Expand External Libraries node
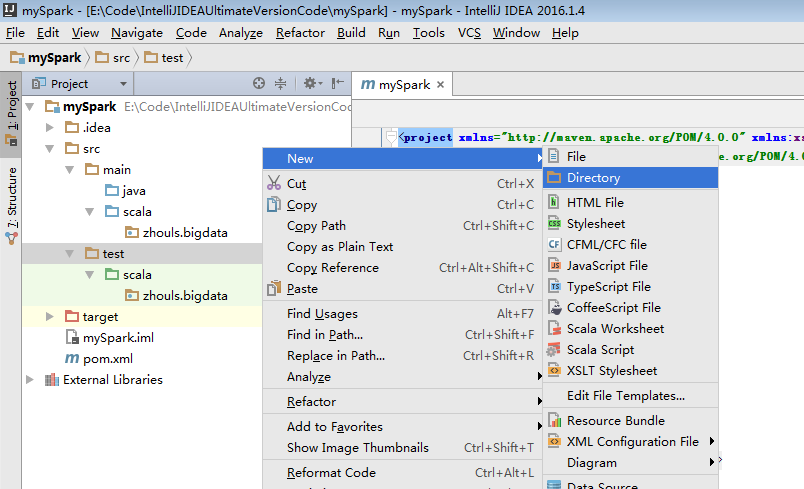Viewport: 804px width, 489px height. click(x=30, y=379)
